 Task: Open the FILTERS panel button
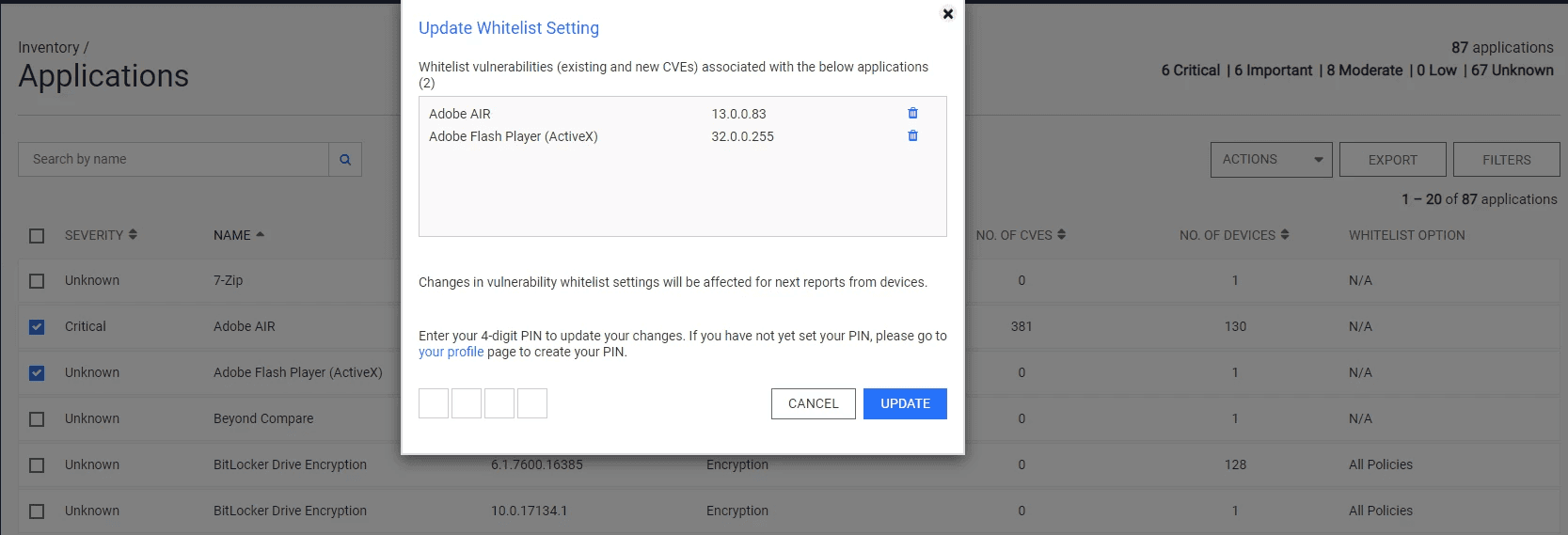pyautogui.click(x=1506, y=160)
